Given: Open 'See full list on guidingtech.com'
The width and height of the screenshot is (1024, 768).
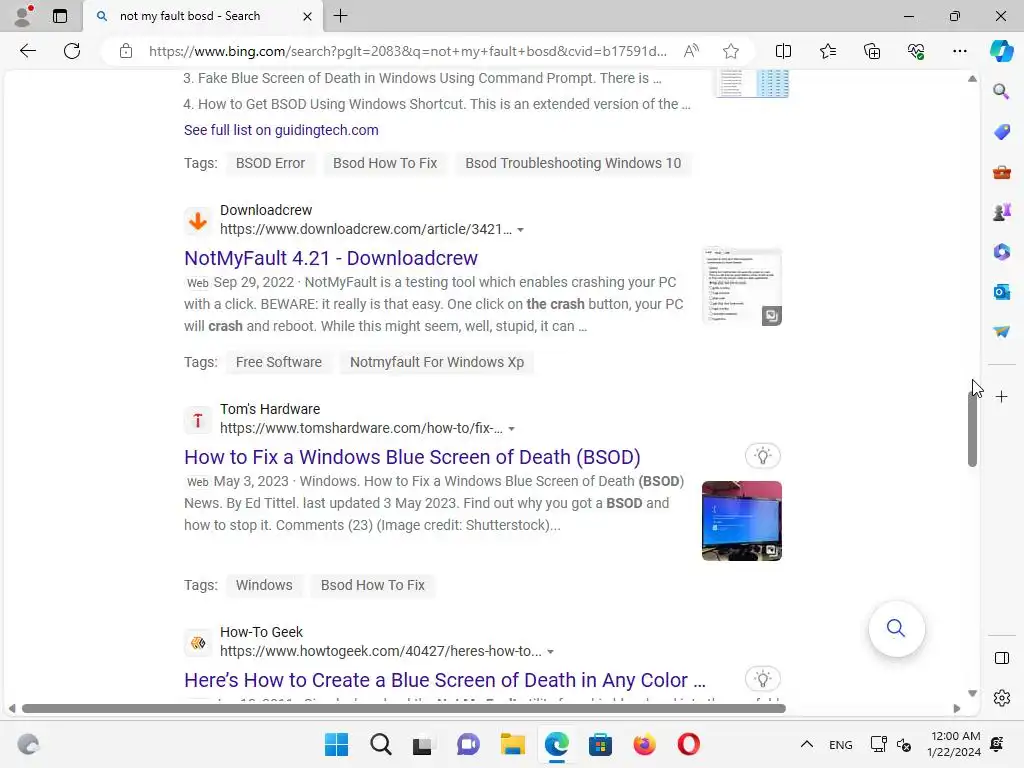Looking at the screenshot, I should click(x=281, y=130).
